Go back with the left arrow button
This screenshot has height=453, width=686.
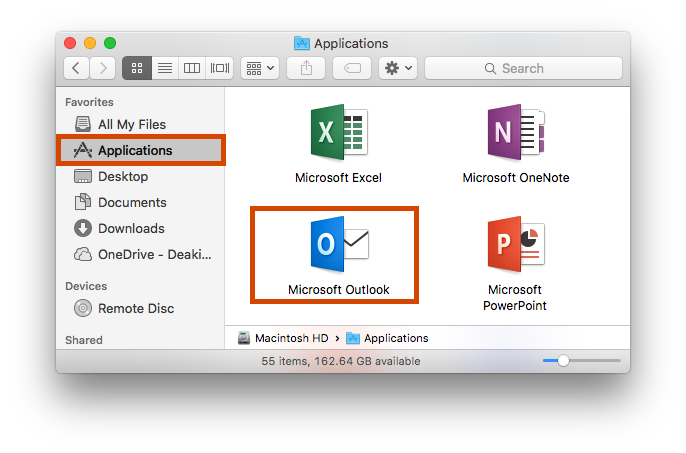click(x=77, y=68)
